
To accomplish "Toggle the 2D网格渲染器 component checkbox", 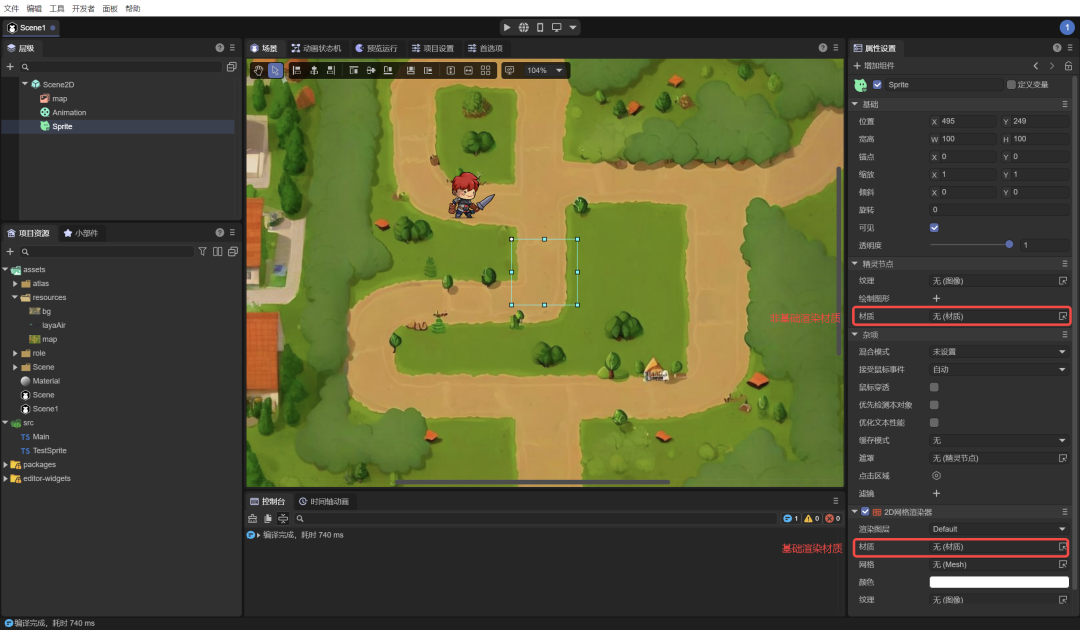I will tap(866, 512).
